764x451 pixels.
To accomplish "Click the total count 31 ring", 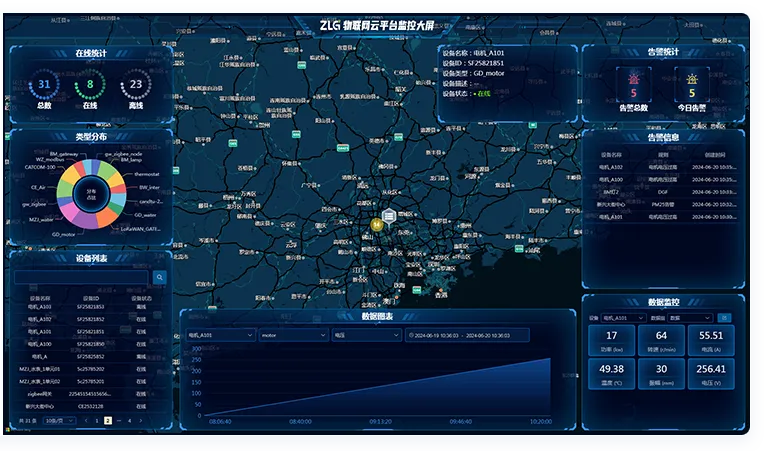I will click(44, 85).
